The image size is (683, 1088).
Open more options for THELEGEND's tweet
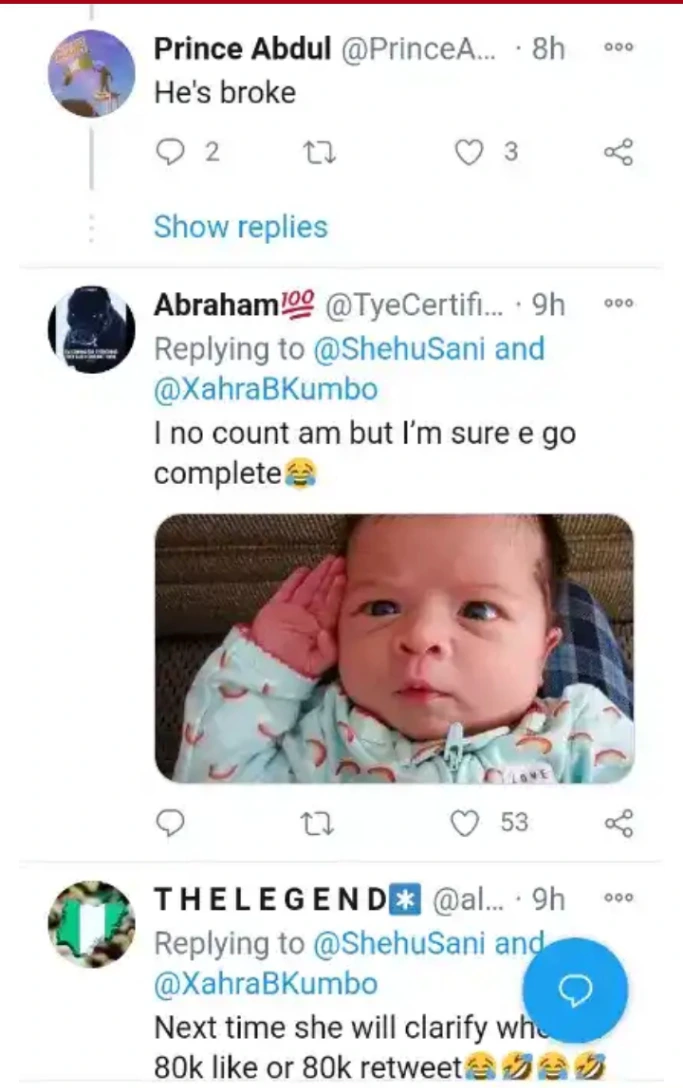(x=619, y=899)
